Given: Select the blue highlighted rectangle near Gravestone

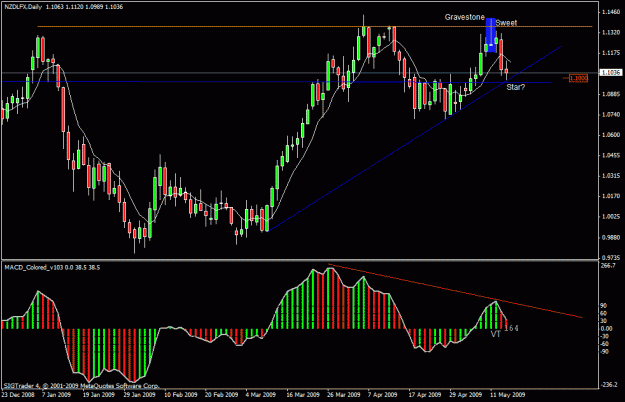Looking at the screenshot, I should coord(491,35).
